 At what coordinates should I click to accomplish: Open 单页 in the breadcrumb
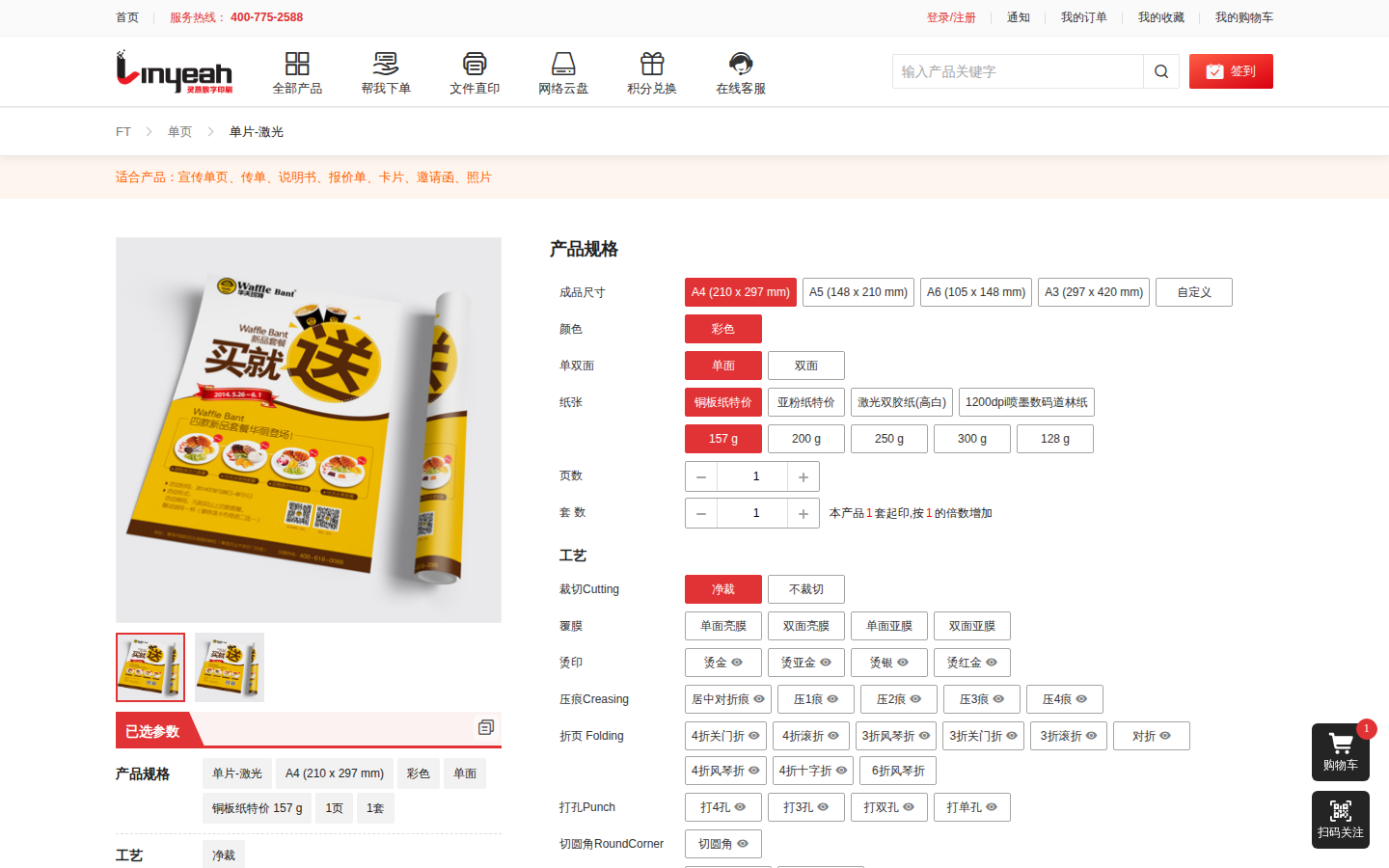[179, 131]
